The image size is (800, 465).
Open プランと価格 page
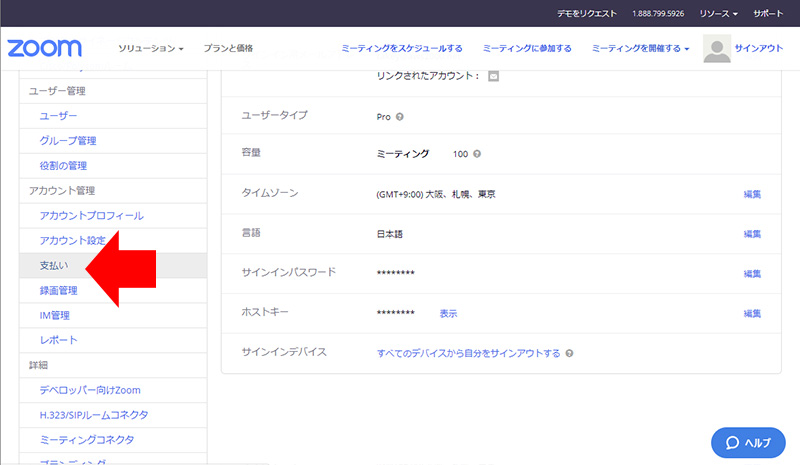pos(227,48)
